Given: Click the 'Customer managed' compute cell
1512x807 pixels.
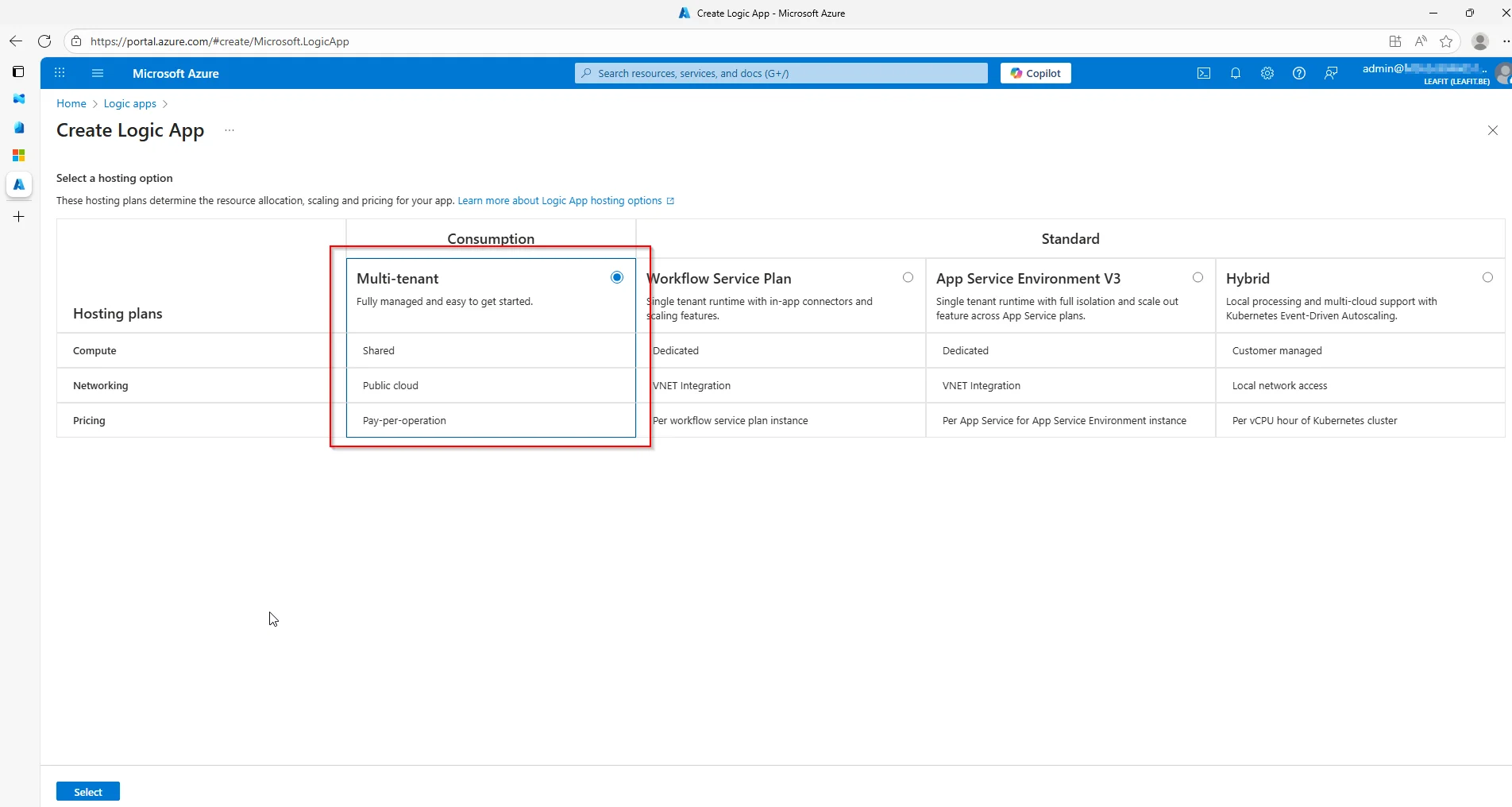Looking at the screenshot, I should [1360, 350].
